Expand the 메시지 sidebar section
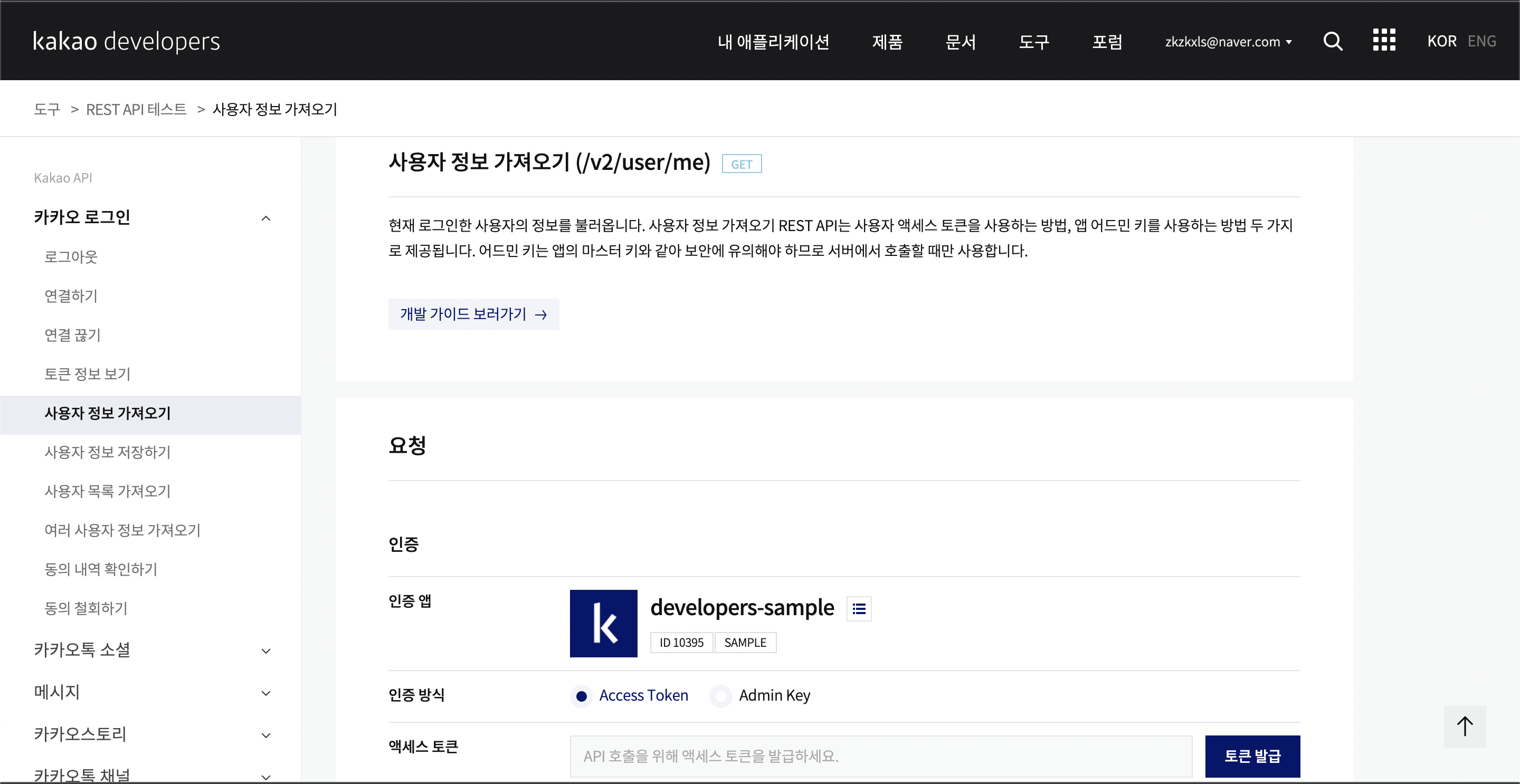This screenshot has width=1520, height=784. click(265, 693)
